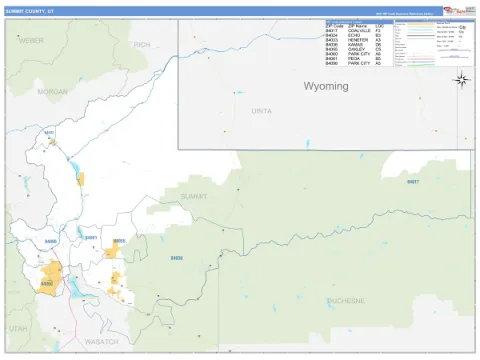Screen dimensions: 480x360
Task: Select the 'UTAH' county label
Action: (x=18, y=329)
